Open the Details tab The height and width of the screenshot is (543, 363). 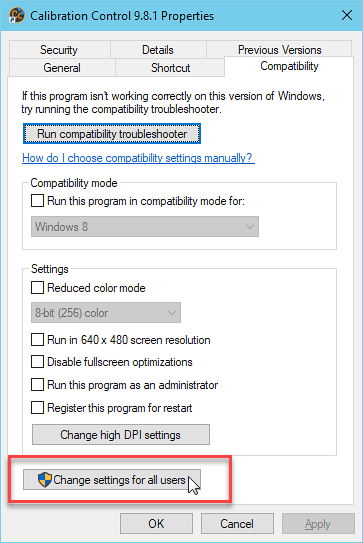(x=158, y=50)
